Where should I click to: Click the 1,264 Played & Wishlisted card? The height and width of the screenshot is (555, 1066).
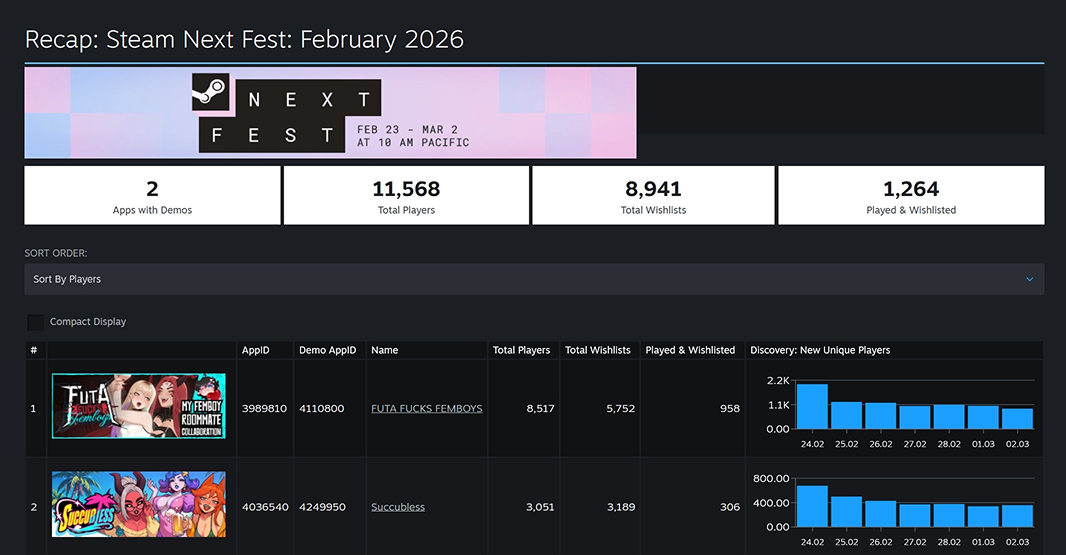[911, 195]
